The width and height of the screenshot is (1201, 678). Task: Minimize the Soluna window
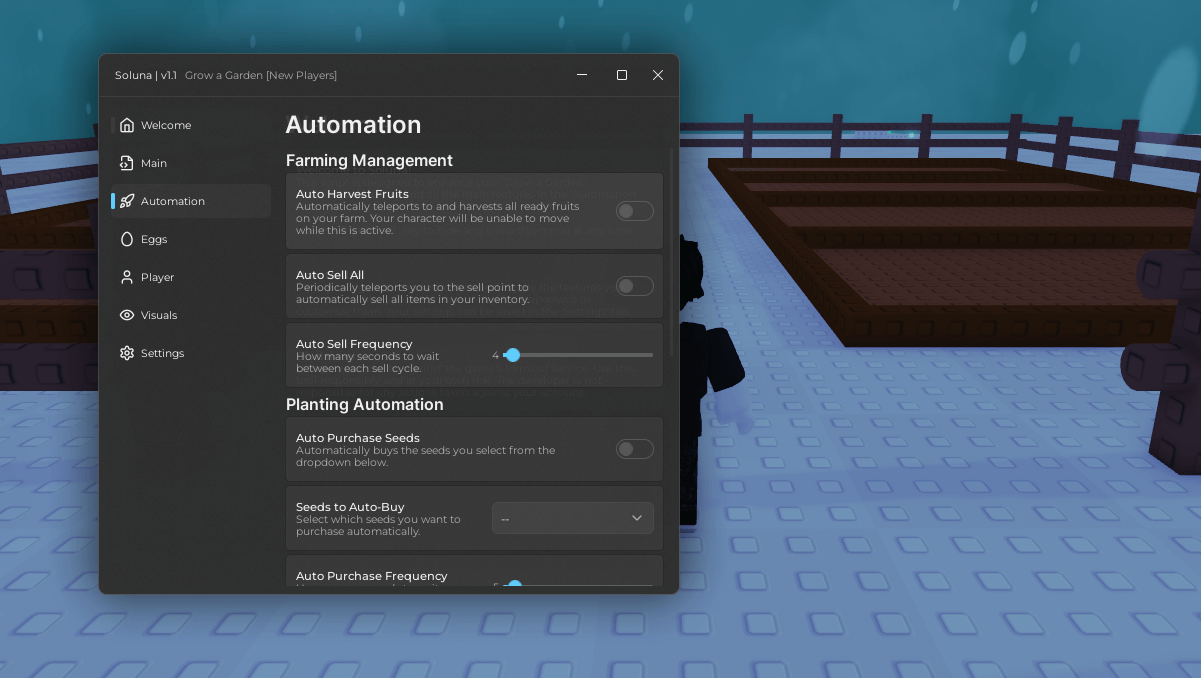coord(583,75)
